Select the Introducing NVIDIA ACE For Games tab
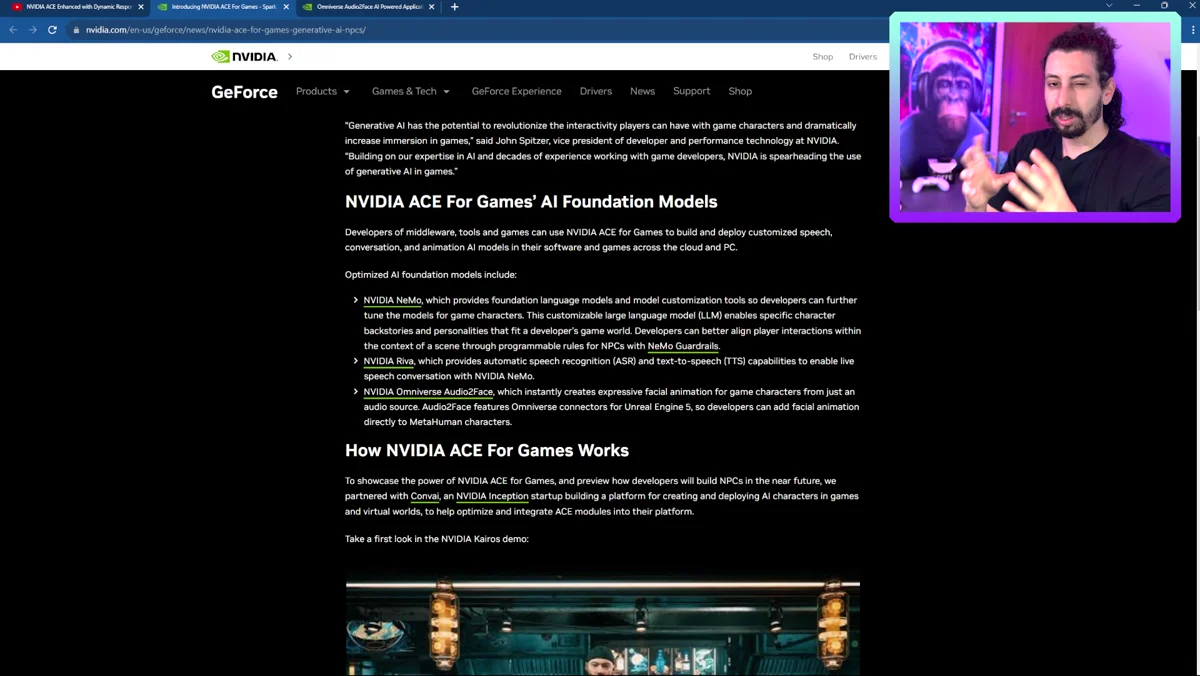Viewport: 1200px width, 676px height. coord(222,7)
